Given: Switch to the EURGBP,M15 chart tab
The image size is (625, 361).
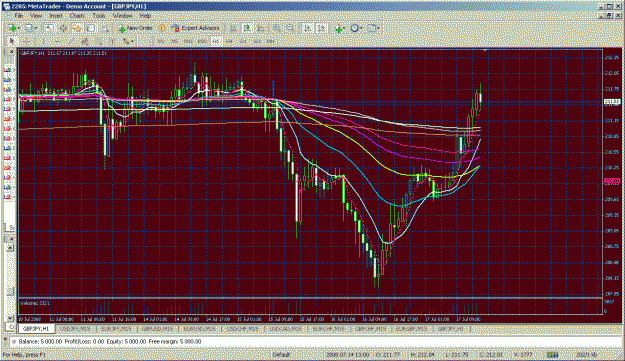Looking at the screenshot, I should pos(411,329).
